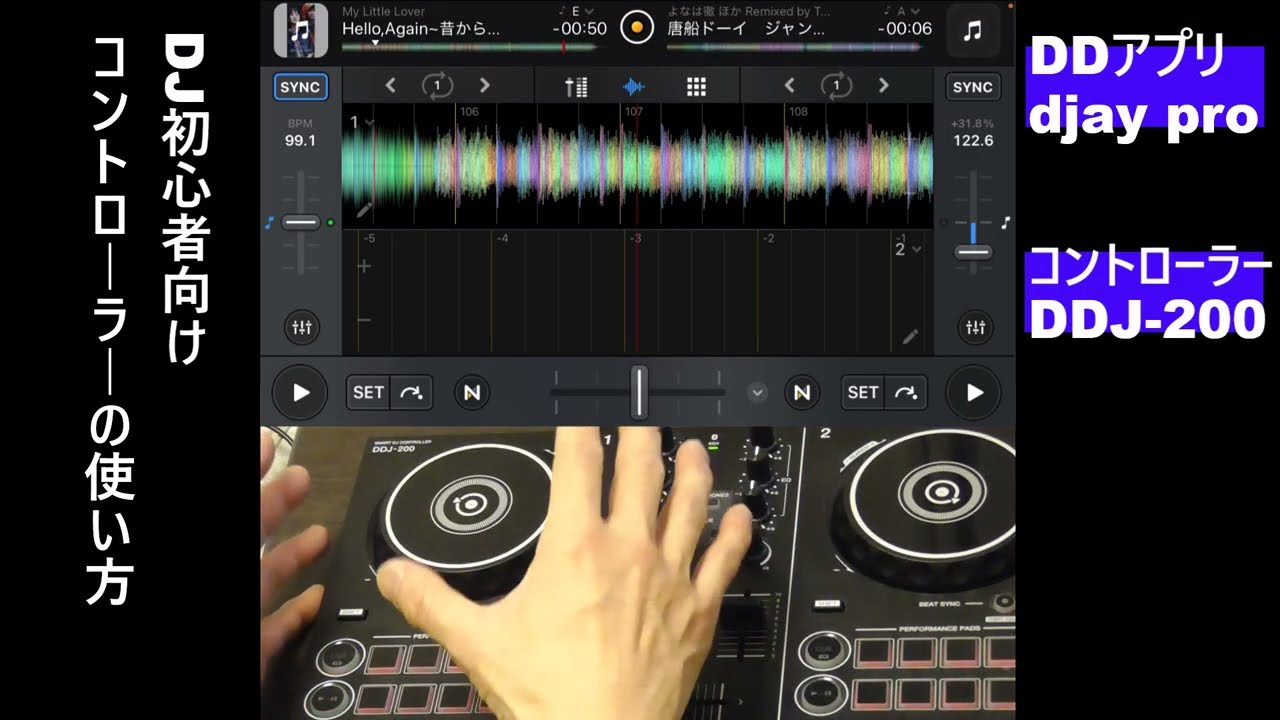Image resolution: width=1280 pixels, height=720 pixels.
Task: Click SET cue on the right deck
Action: pyautogui.click(x=862, y=393)
